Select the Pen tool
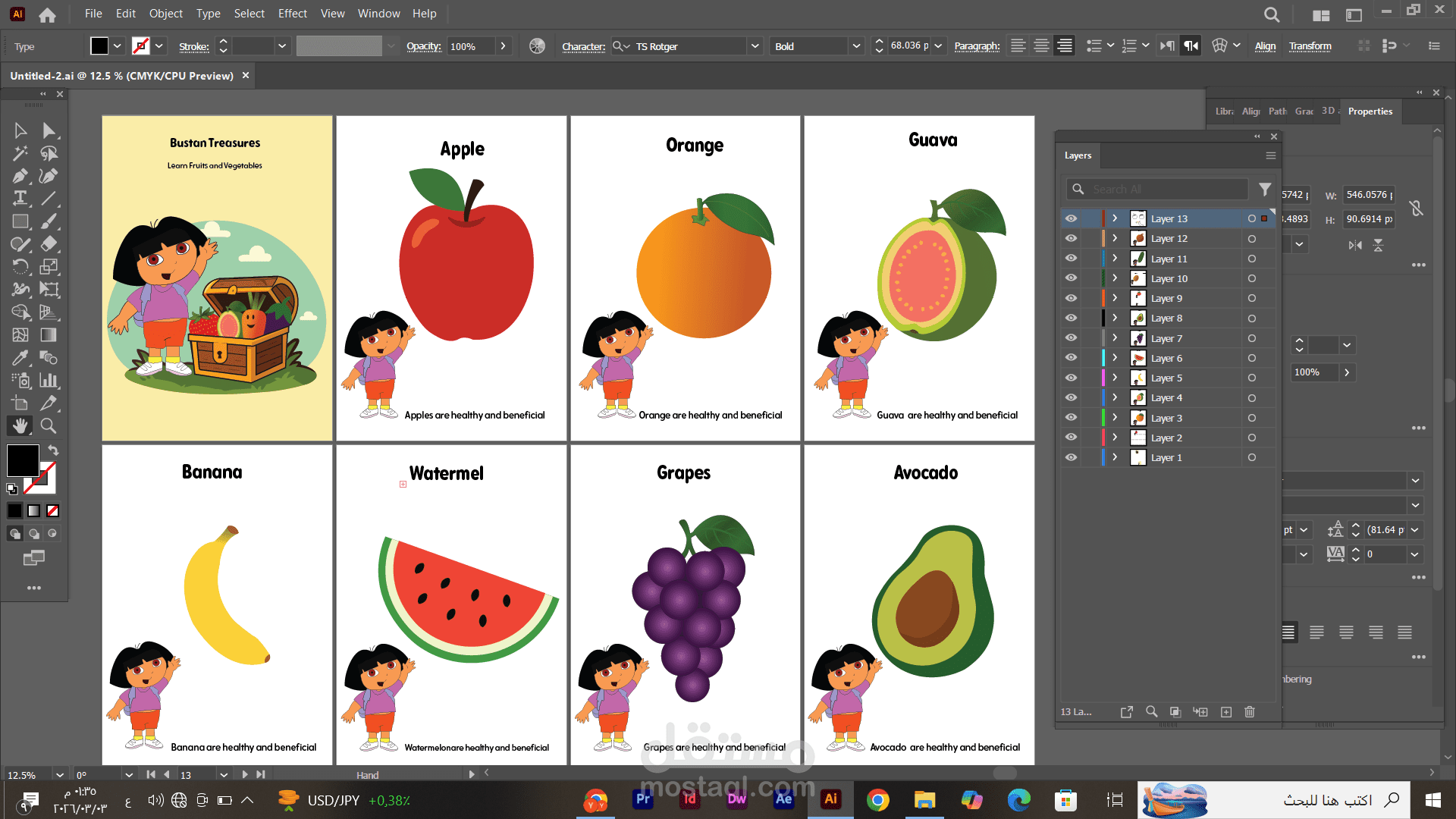 20,176
